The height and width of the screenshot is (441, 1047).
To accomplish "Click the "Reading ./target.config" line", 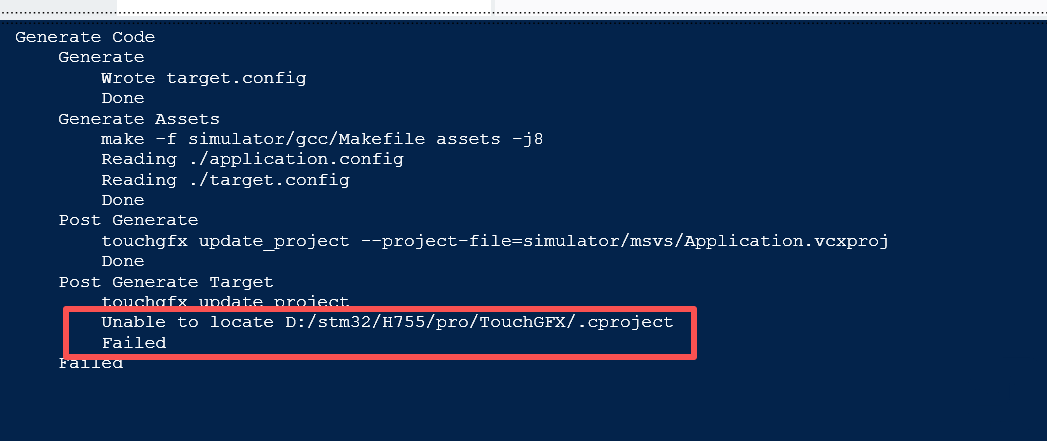I will [x=225, y=180].
